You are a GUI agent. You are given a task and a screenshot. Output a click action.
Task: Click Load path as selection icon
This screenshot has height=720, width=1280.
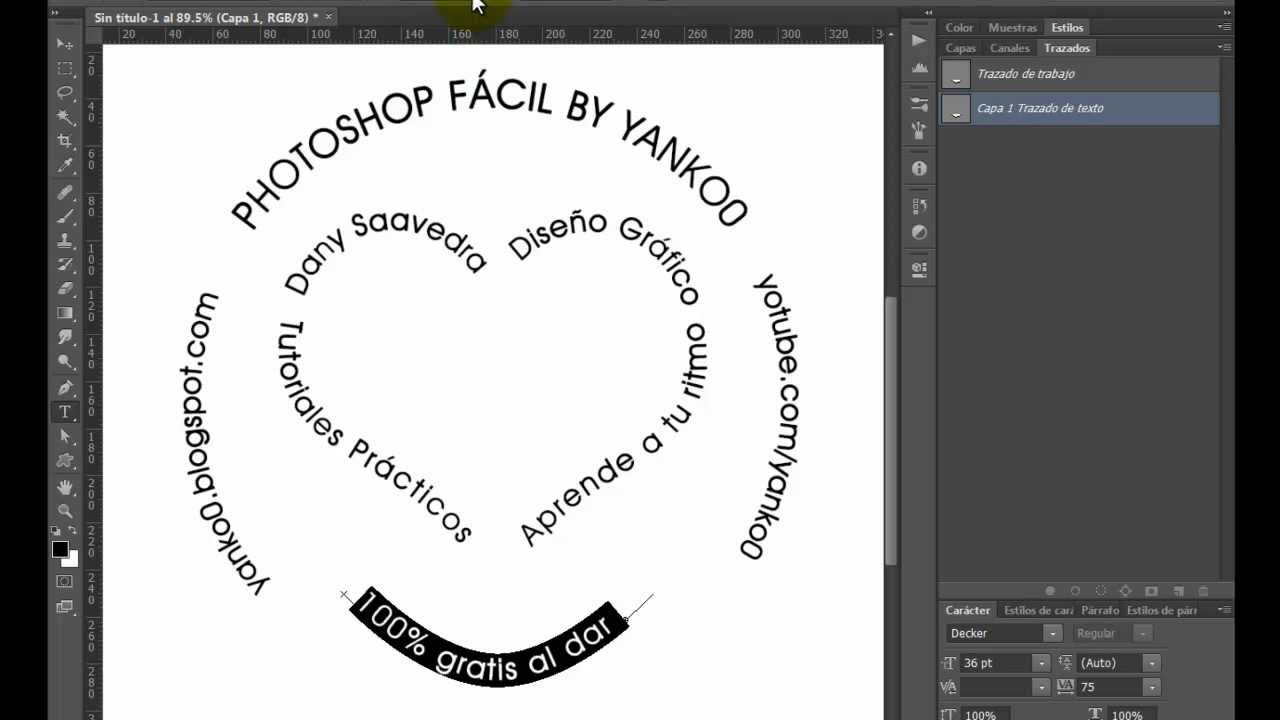(x=1100, y=591)
